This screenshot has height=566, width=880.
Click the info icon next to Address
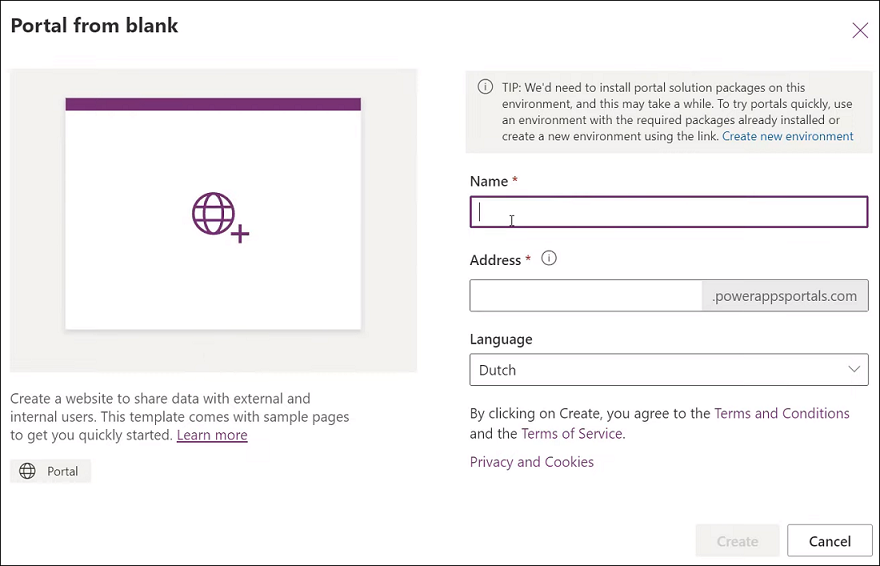click(548, 258)
